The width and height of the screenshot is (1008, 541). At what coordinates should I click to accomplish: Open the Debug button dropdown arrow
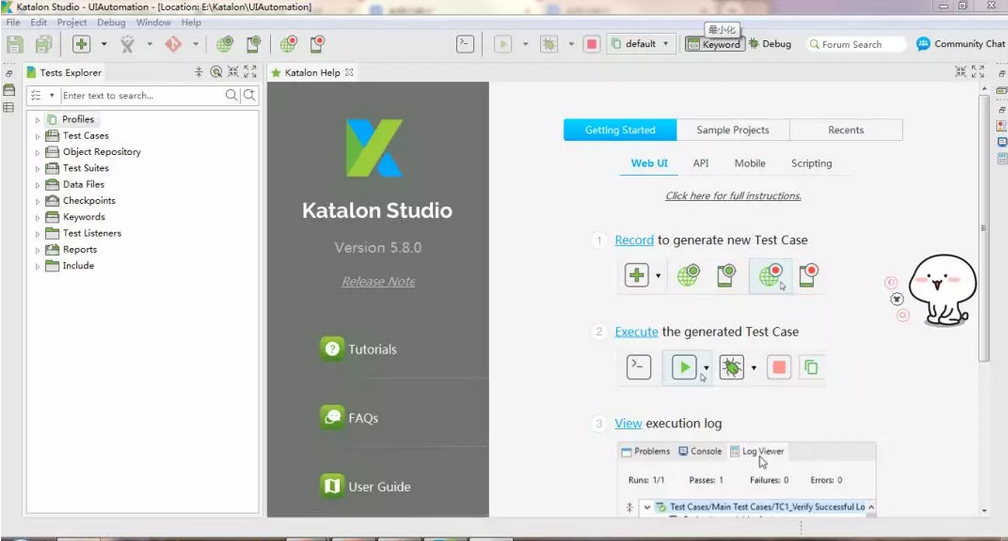coord(571,44)
